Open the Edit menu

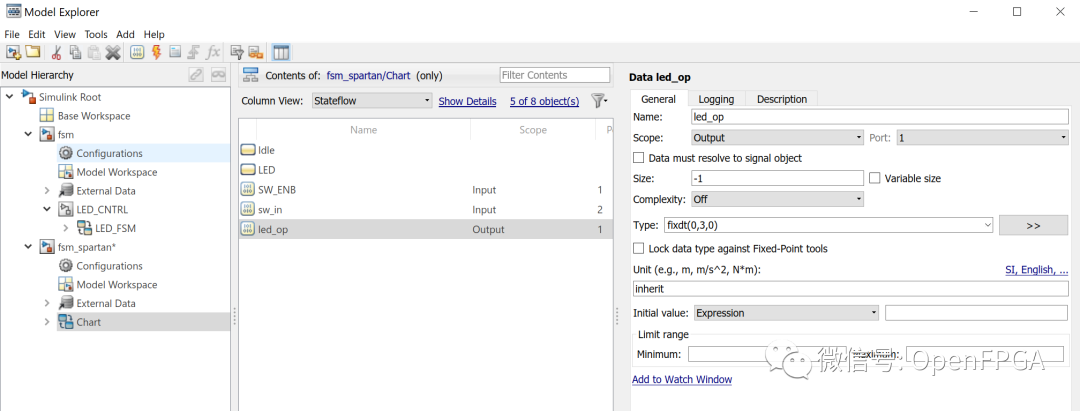pyautogui.click(x=37, y=34)
